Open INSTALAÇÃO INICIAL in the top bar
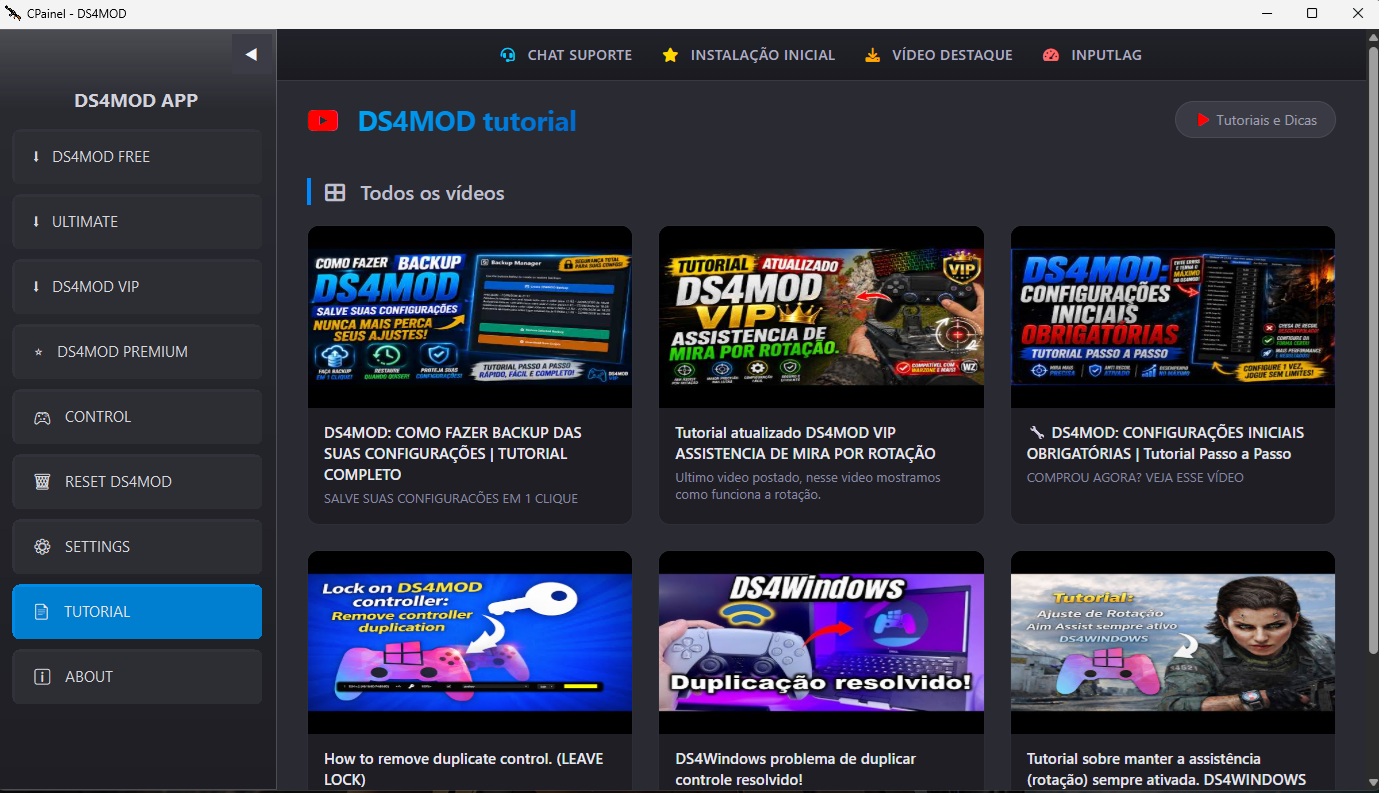Viewport: 1400px width, 793px height. [x=748, y=55]
